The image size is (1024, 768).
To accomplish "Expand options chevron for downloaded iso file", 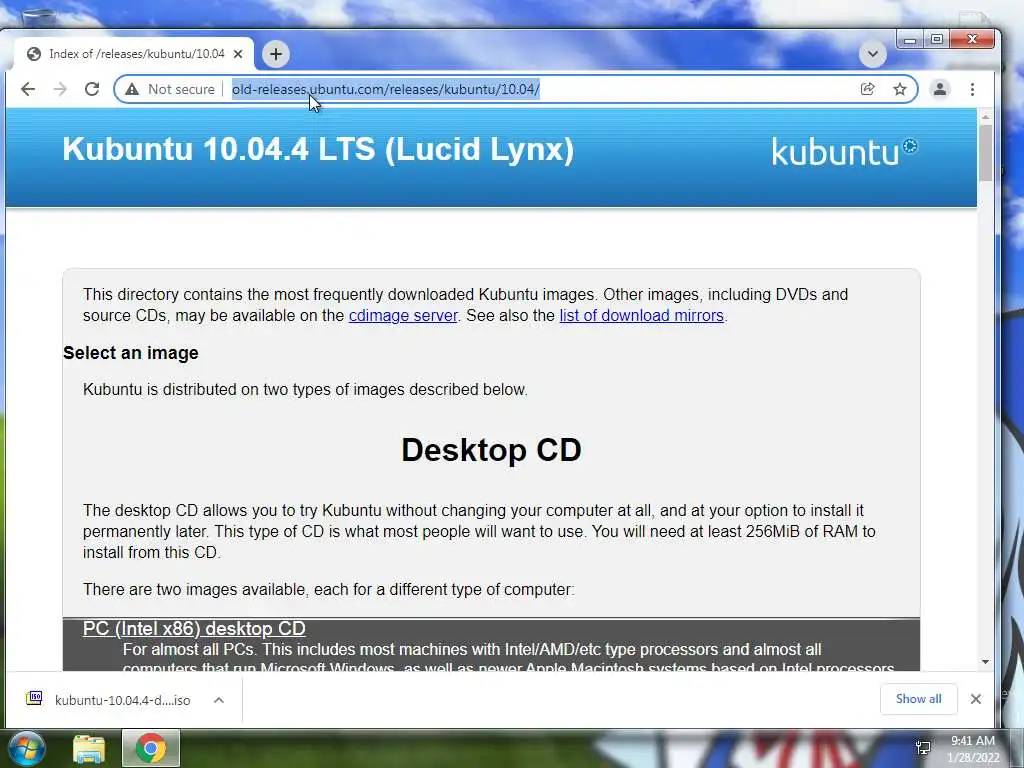I will (219, 700).
